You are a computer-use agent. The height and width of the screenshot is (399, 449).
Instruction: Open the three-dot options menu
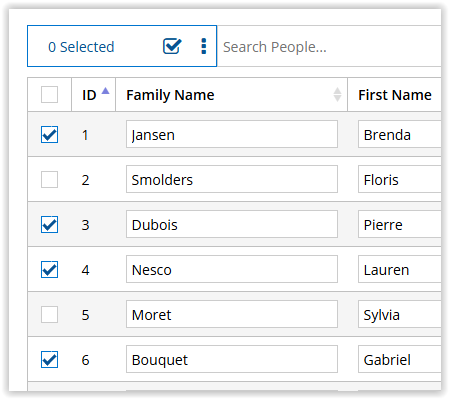(204, 46)
